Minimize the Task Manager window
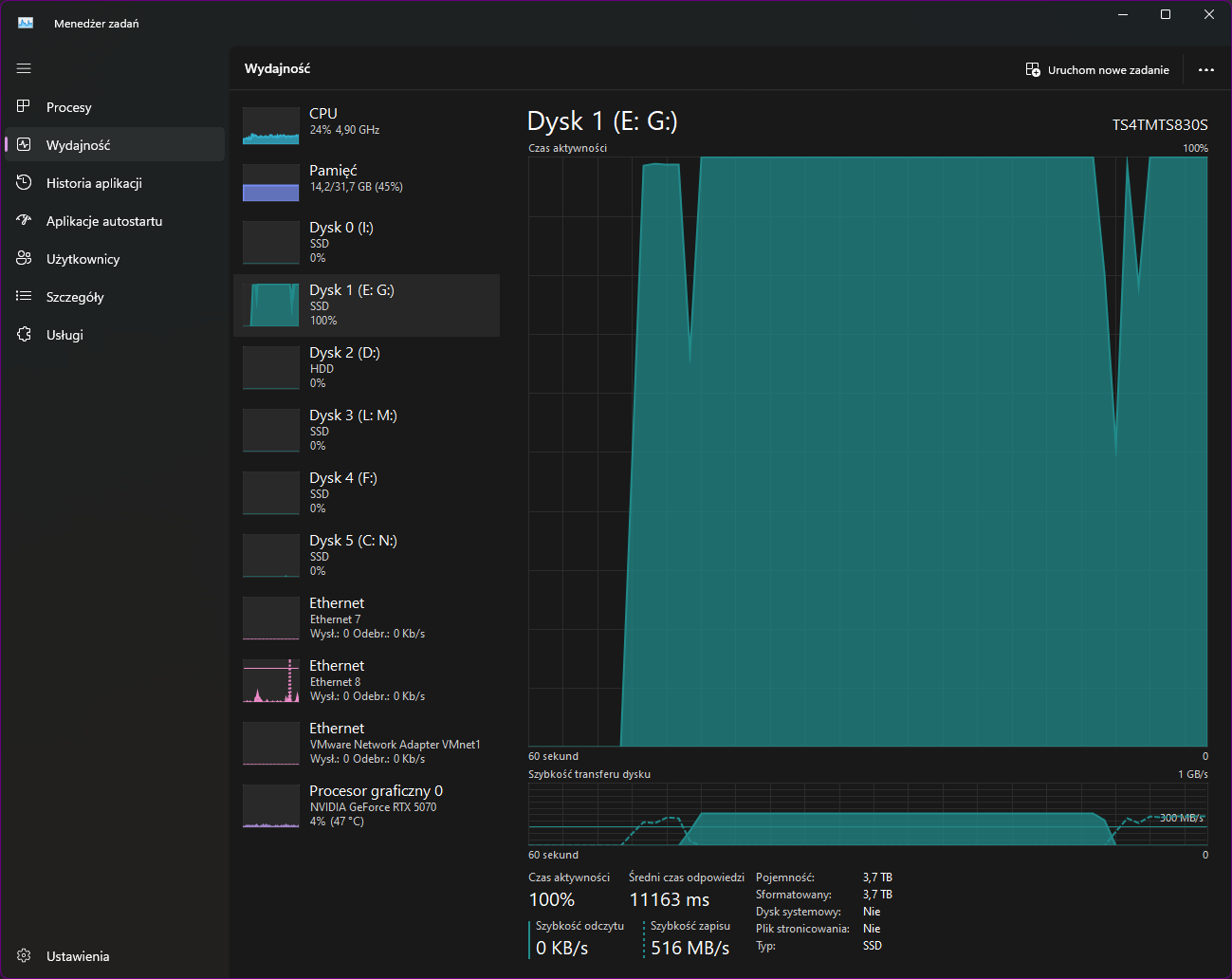Viewport: 1232px width, 979px height. (1123, 14)
